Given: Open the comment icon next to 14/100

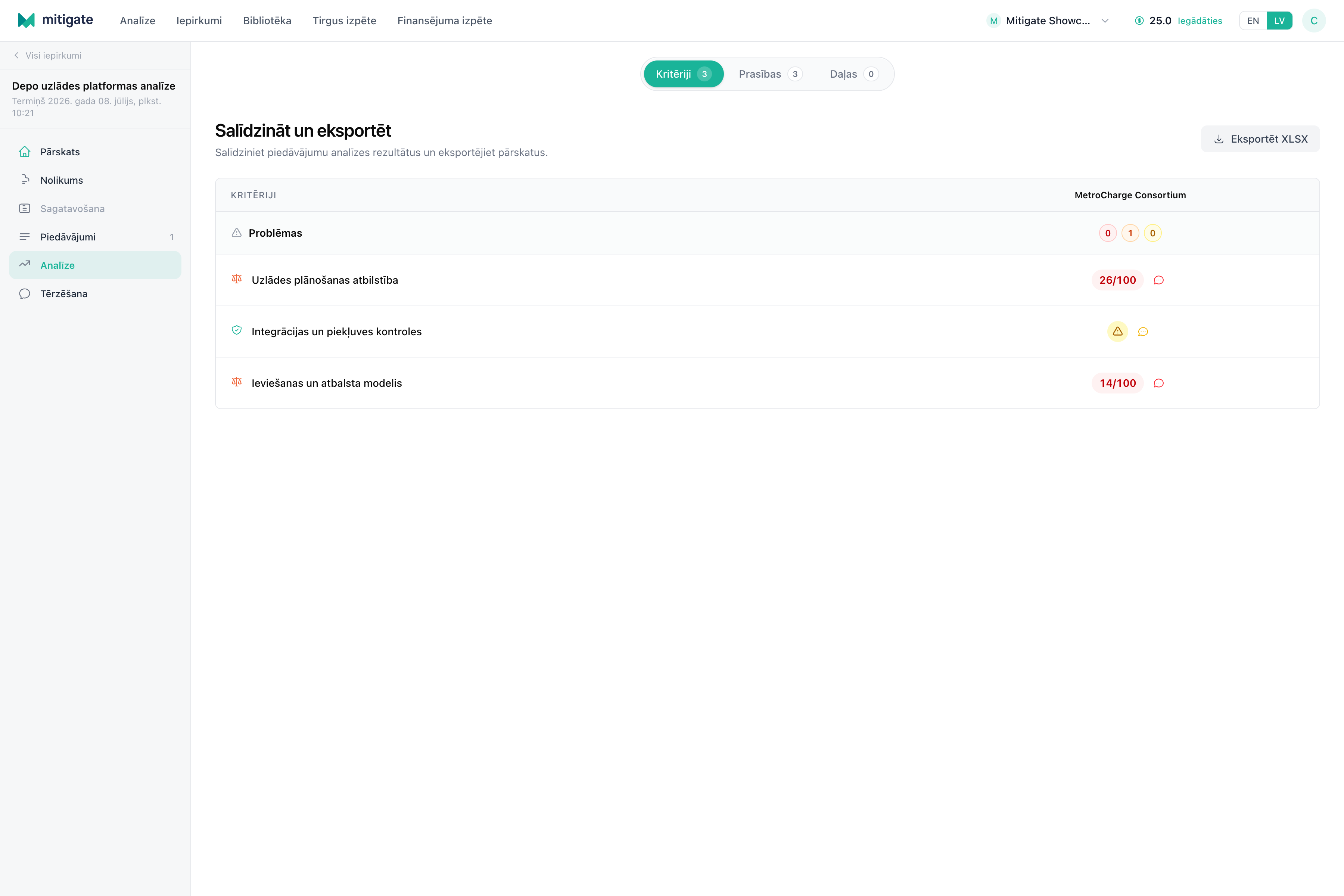Looking at the screenshot, I should [x=1158, y=383].
